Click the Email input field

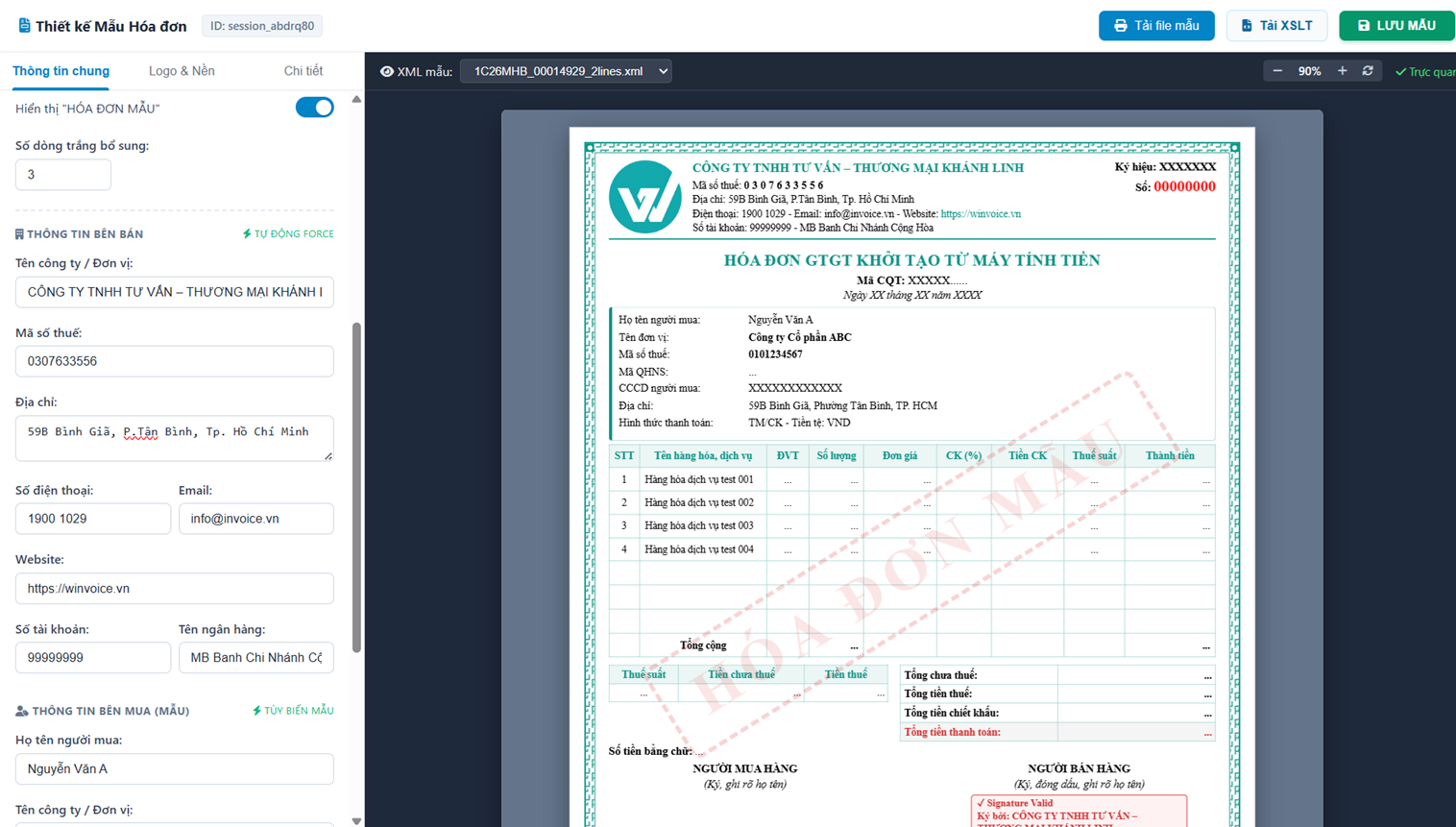click(x=256, y=519)
